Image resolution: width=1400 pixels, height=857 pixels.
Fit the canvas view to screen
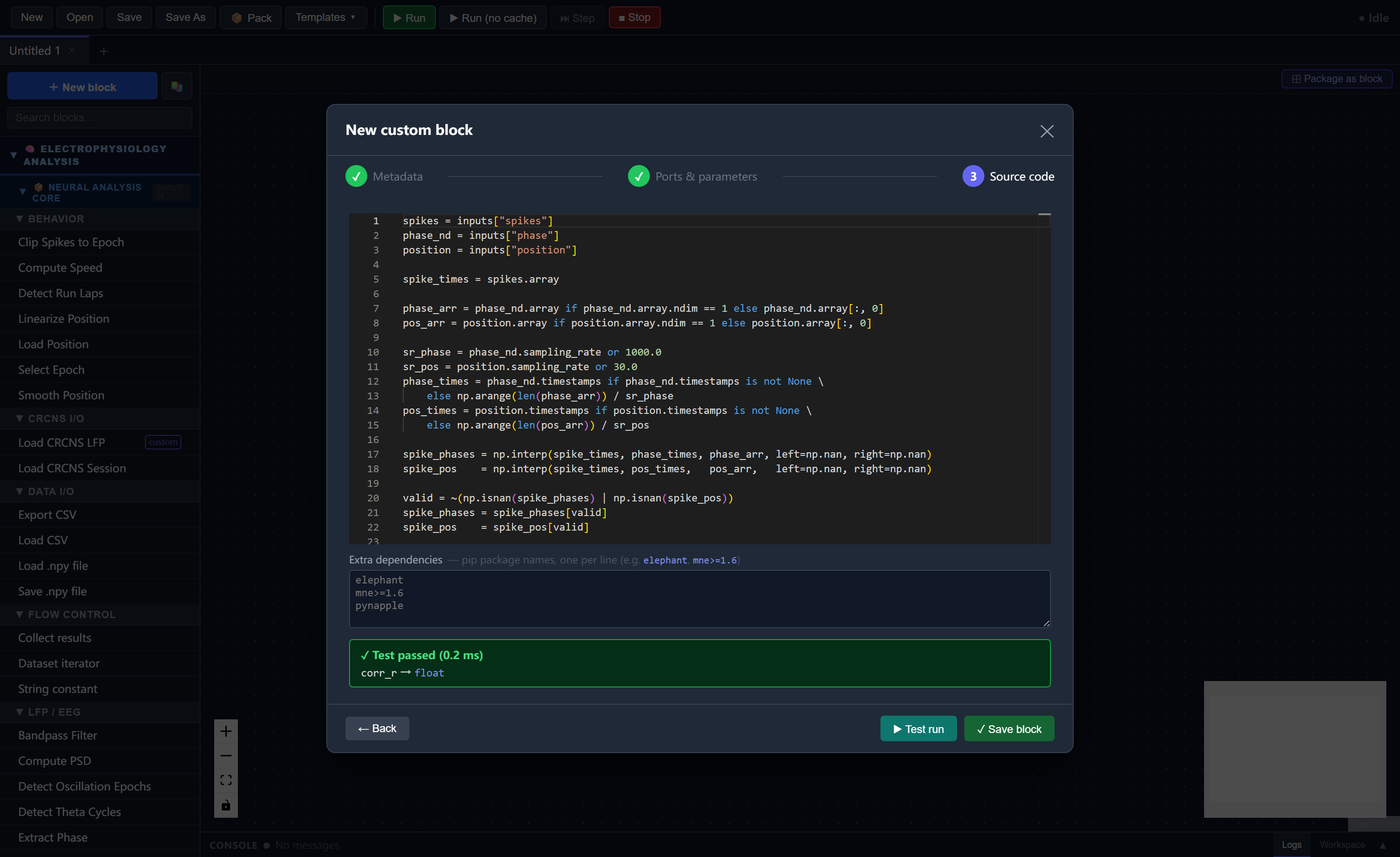coord(226,780)
